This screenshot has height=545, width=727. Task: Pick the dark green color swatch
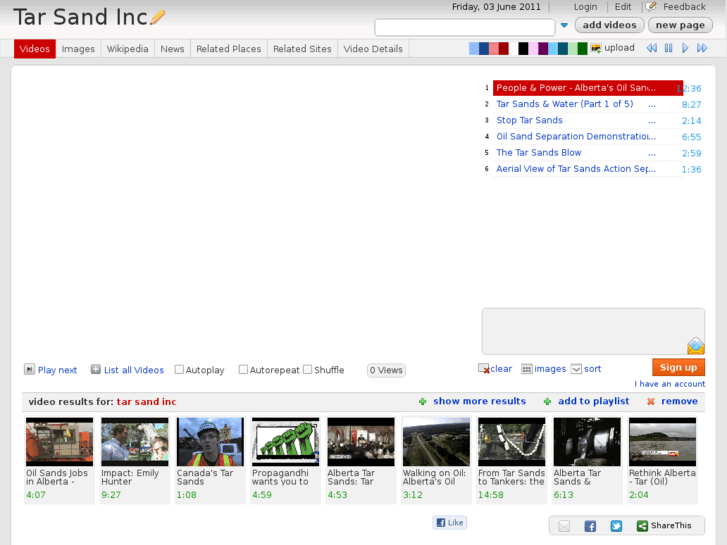(582, 48)
